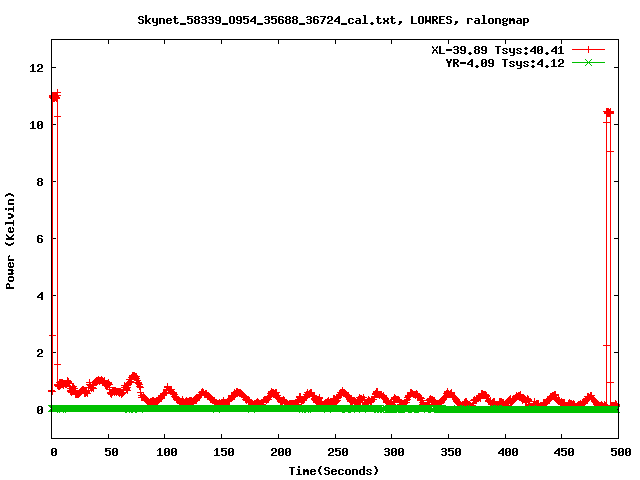Click x-axis tick label 150

coord(224,452)
